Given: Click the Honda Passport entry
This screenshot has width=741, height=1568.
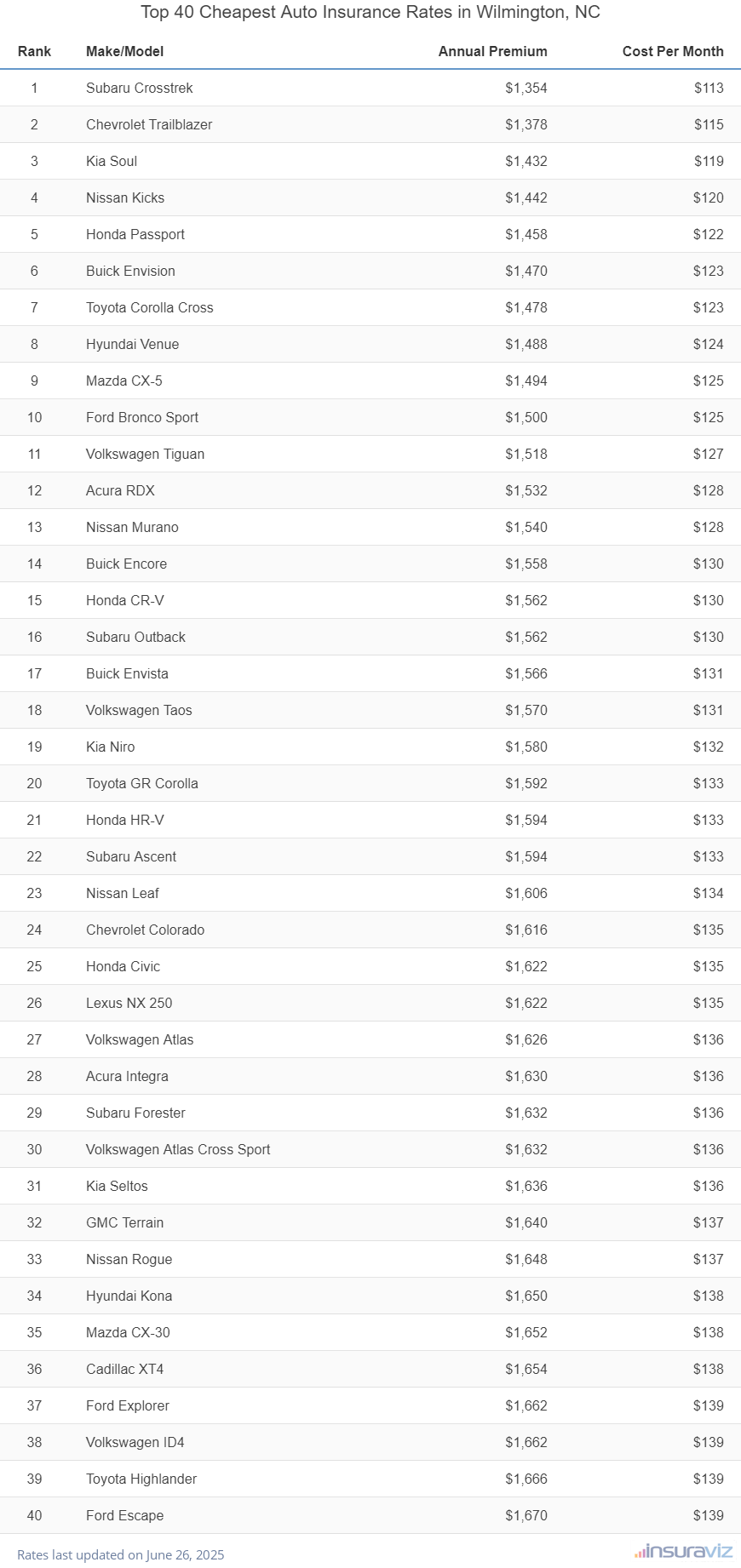Looking at the screenshot, I should (135, 234).
